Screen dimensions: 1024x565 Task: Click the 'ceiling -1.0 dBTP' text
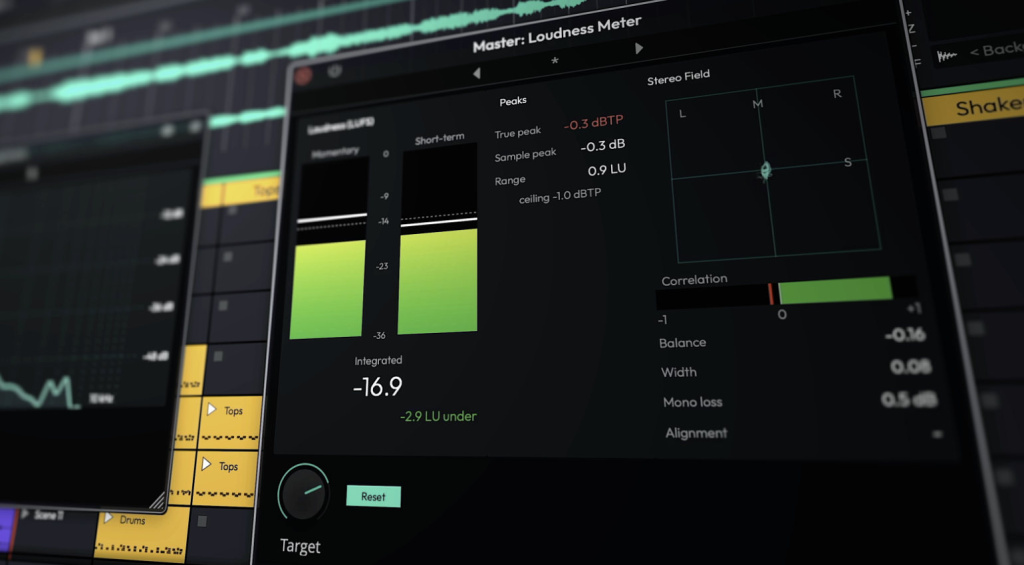560,196
